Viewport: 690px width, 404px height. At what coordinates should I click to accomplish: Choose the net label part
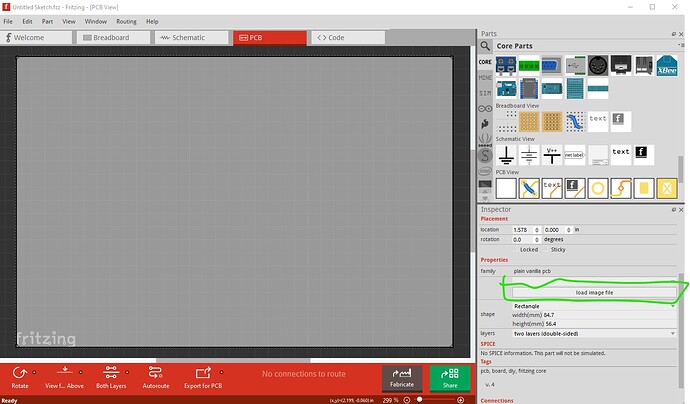575,155
